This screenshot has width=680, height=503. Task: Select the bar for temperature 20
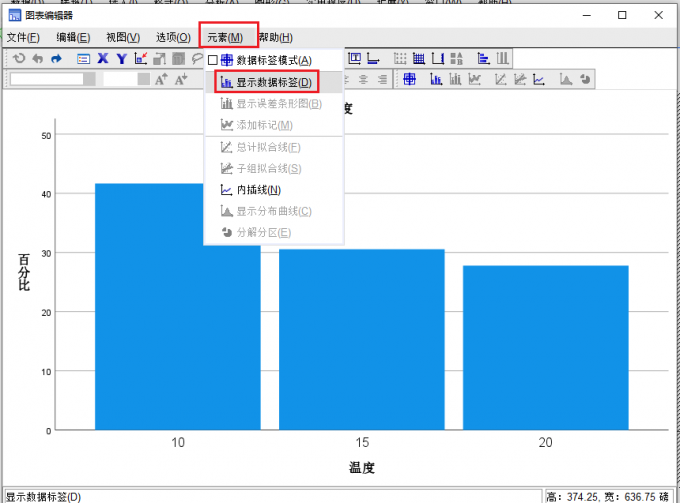[546, 348]
